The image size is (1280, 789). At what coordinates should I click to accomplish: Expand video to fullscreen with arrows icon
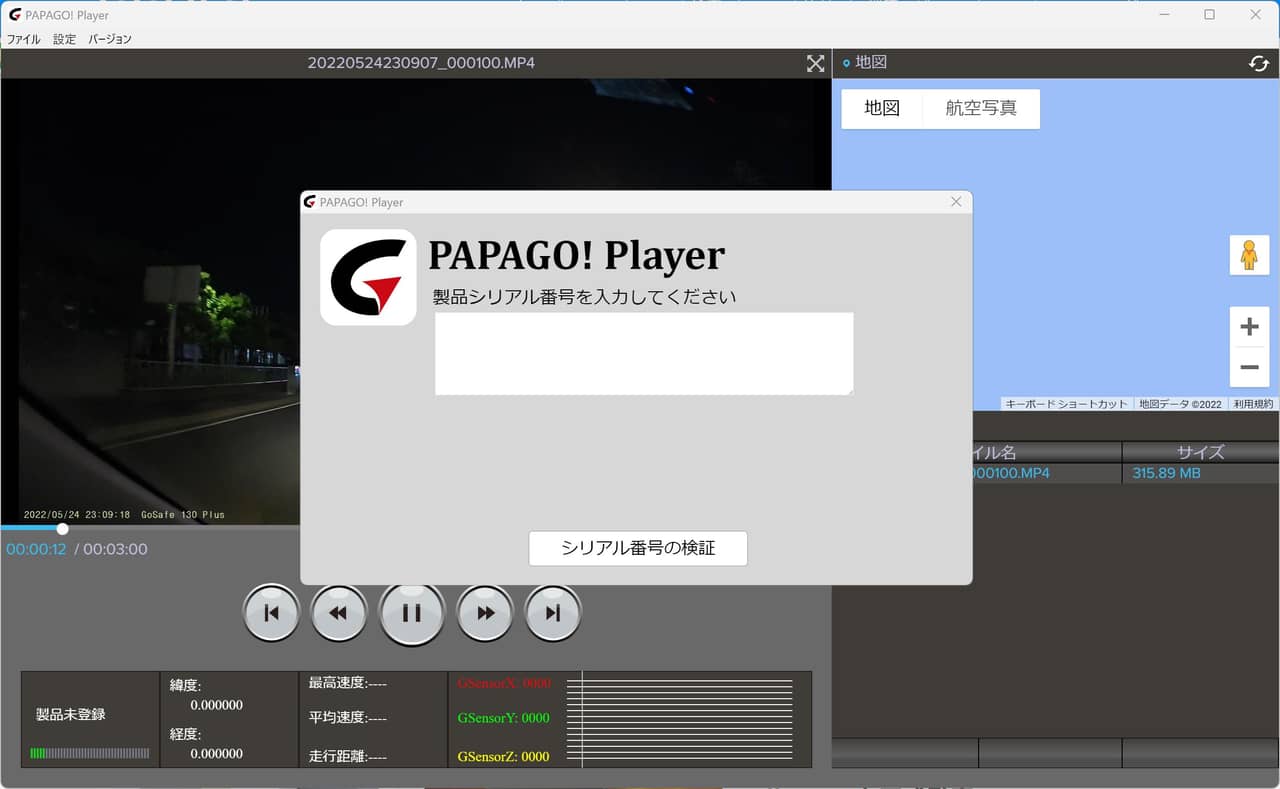816,63
